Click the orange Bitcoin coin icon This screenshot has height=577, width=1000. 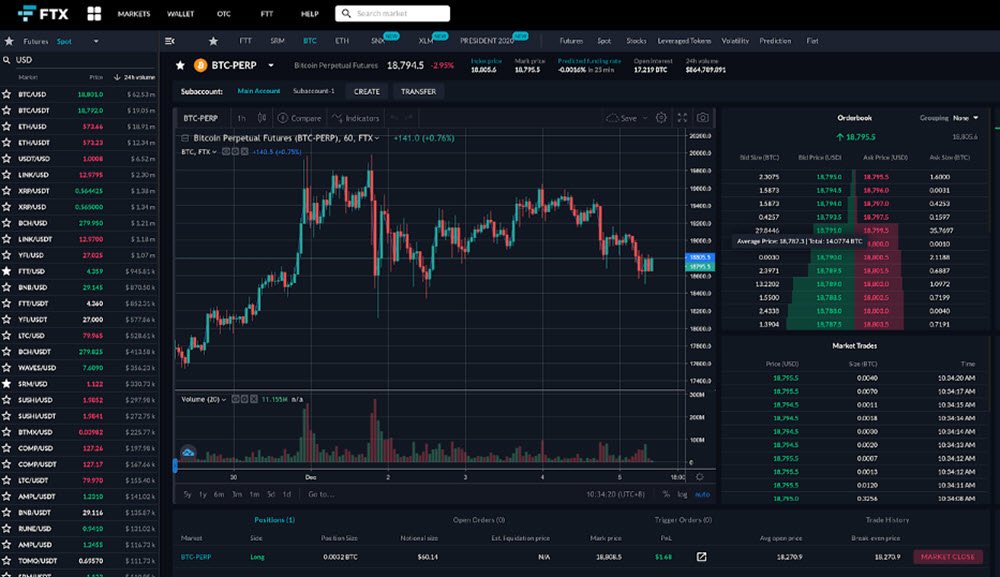(x=200, y=65)
